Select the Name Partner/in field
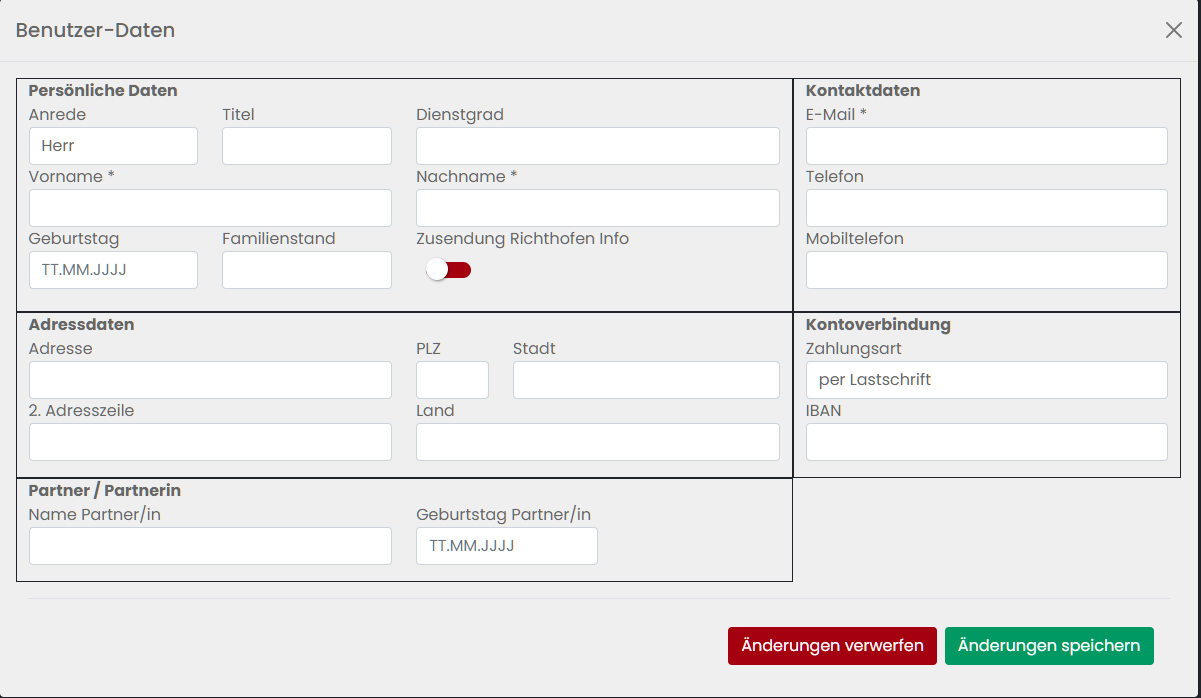 210,546
